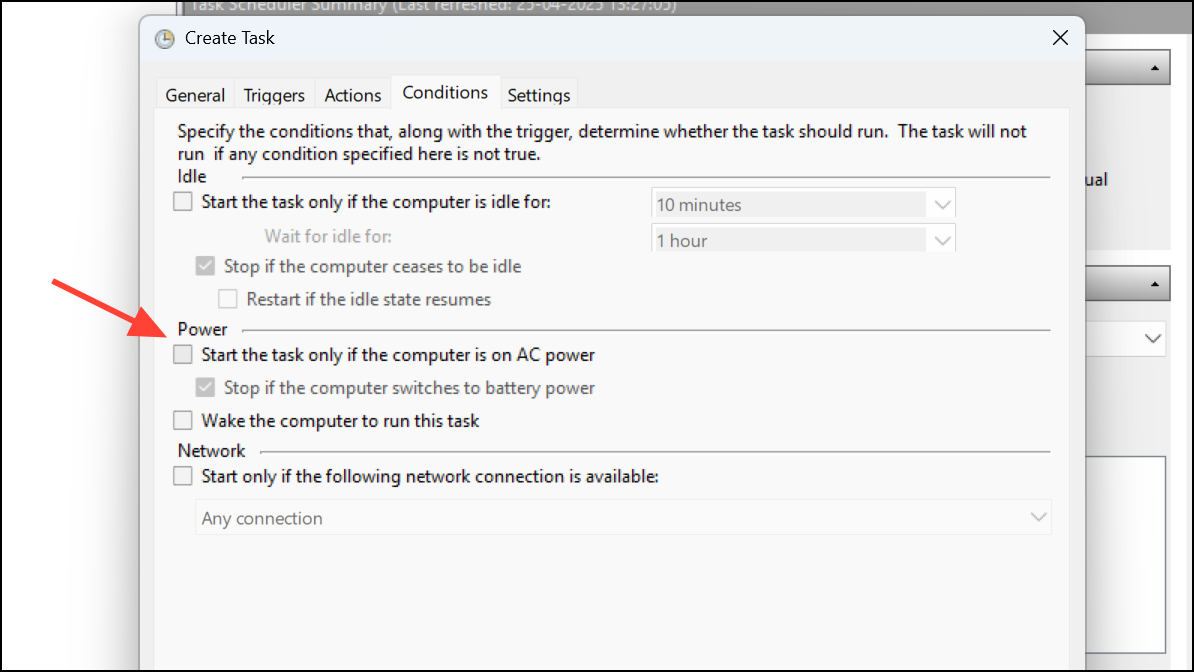
Task: Check Wake the computer to run this task
Action: tap(183, 421)
